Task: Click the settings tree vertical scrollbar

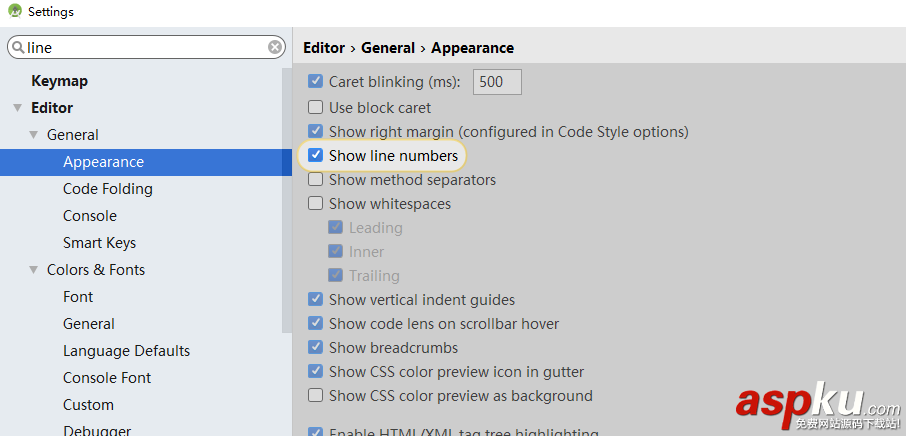Action: (x=287, y=200)
